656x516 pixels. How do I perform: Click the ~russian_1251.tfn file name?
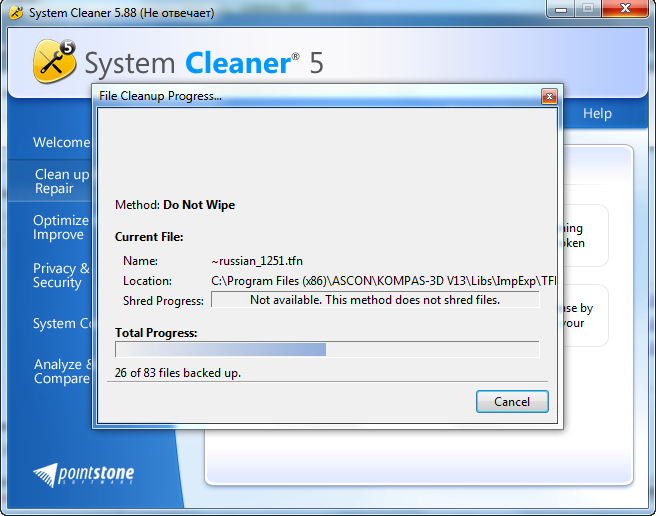click(257, 261)
